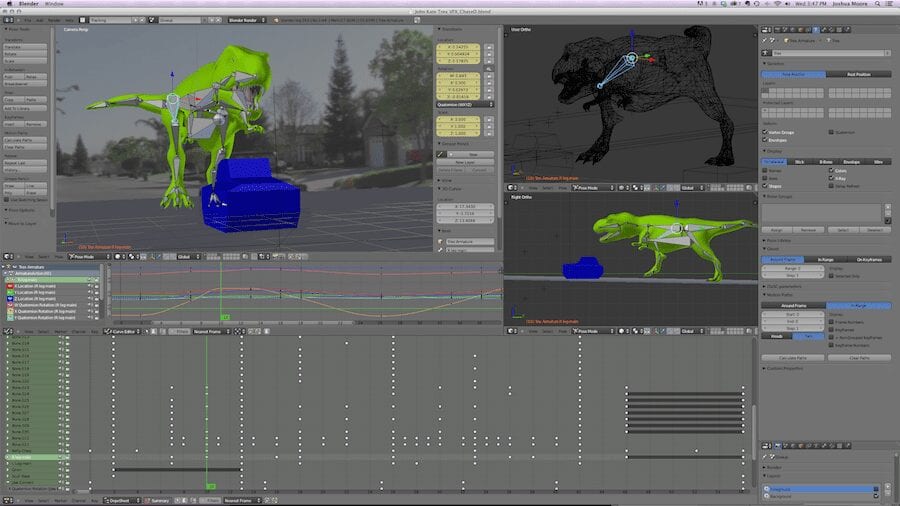900x506 pixels.
Task: Toggle Colors display checkbox
Action: point(831,170)
